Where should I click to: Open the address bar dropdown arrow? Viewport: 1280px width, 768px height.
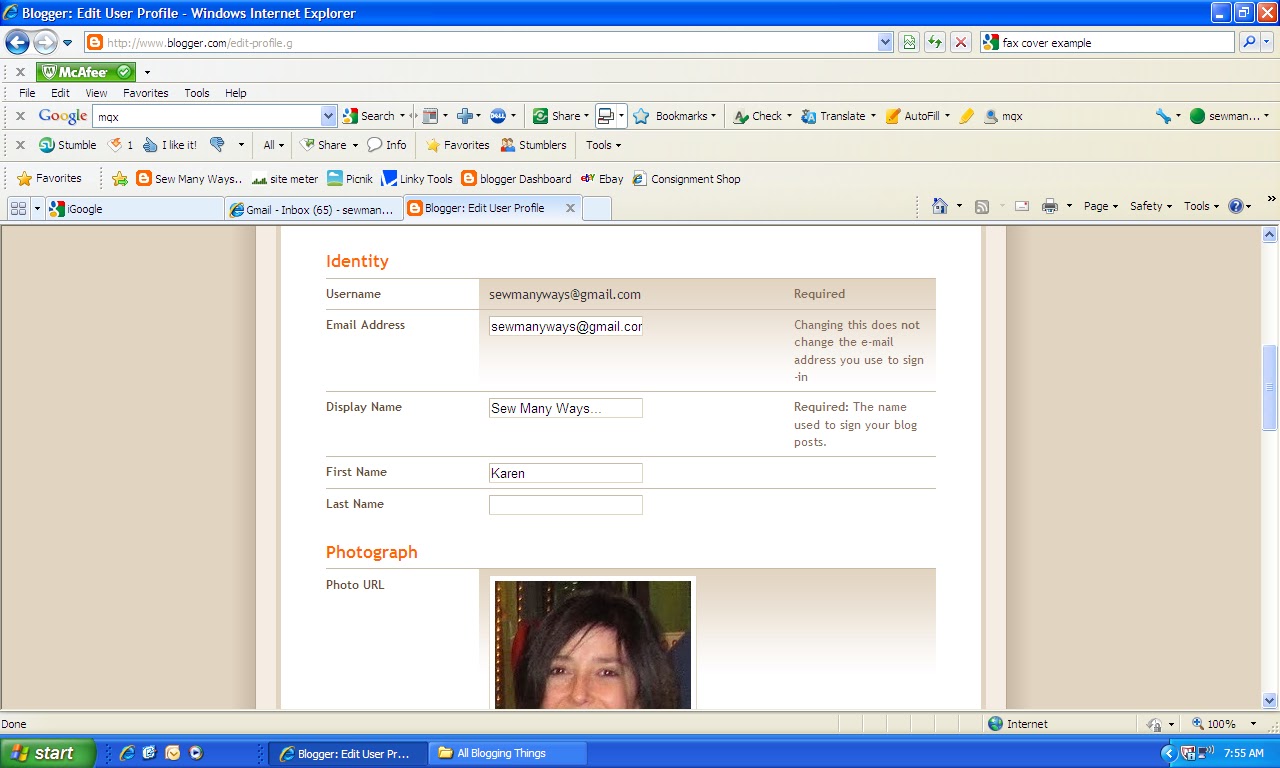point(885,42)
